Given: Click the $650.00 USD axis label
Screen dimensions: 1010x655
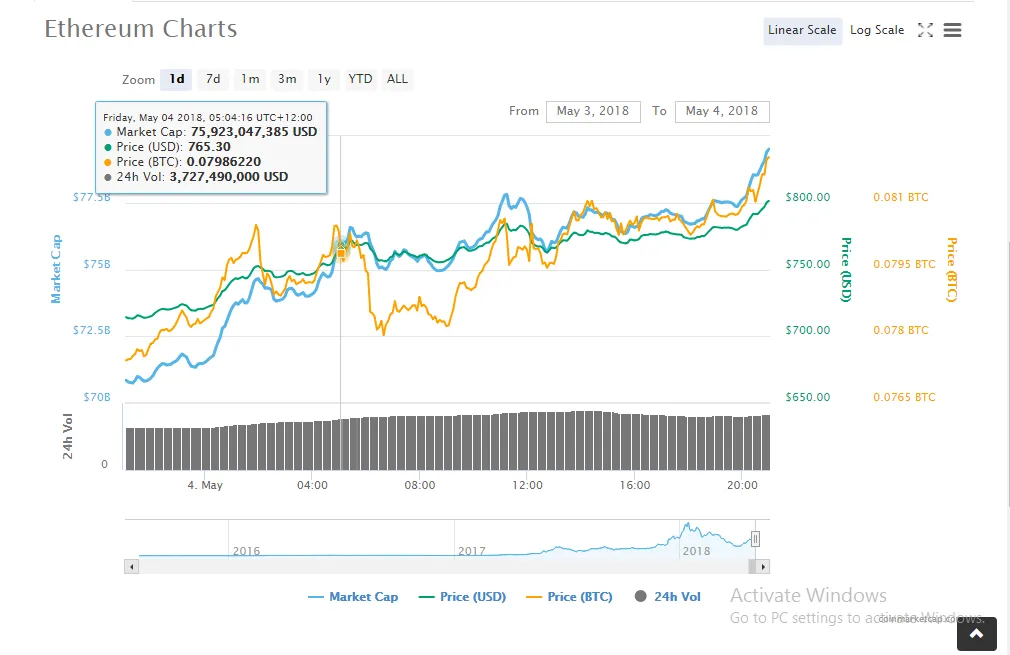Looking at the screenshot, I should point(808,397).
